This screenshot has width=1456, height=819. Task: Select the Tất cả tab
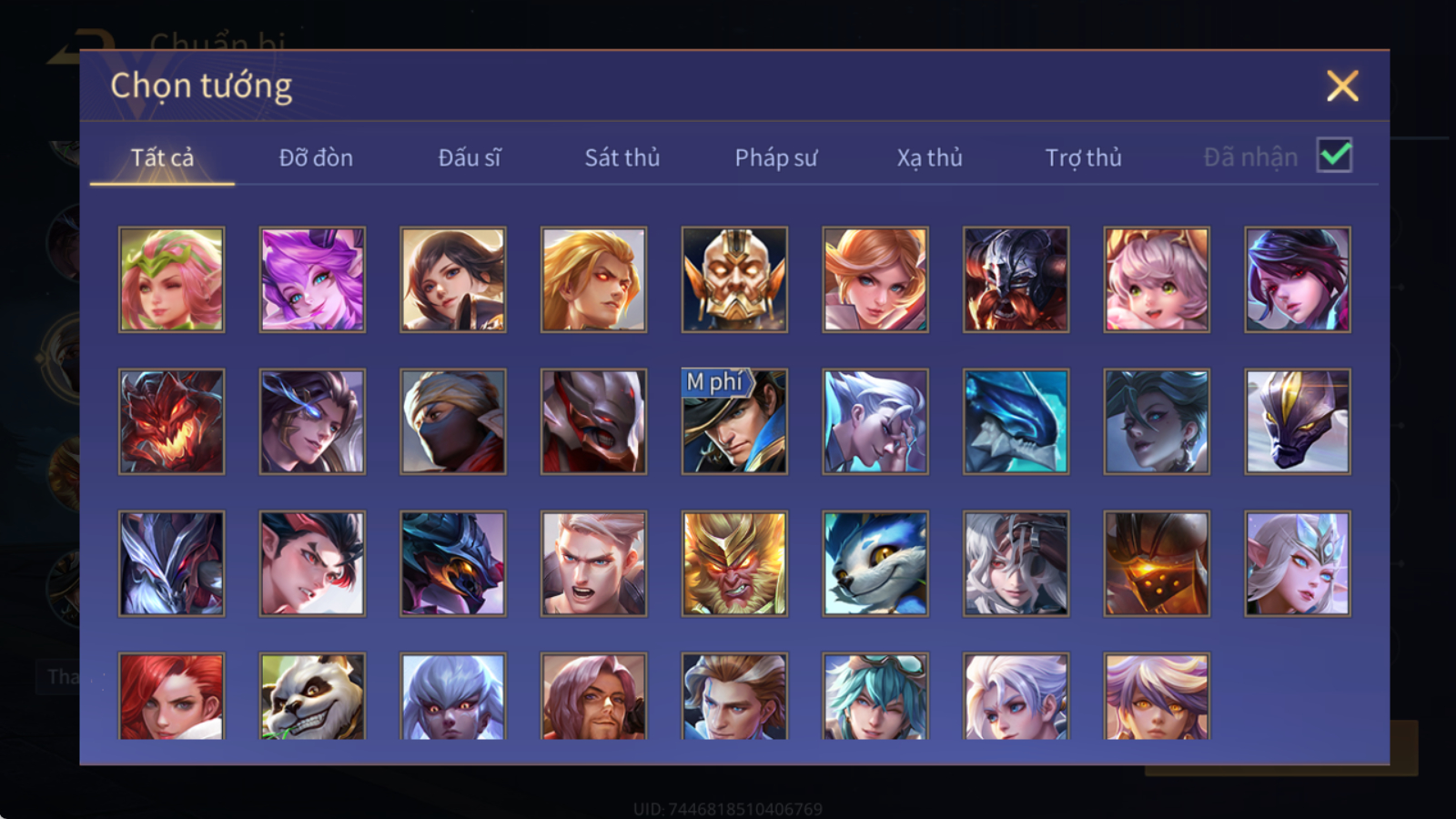click(162, 157)
